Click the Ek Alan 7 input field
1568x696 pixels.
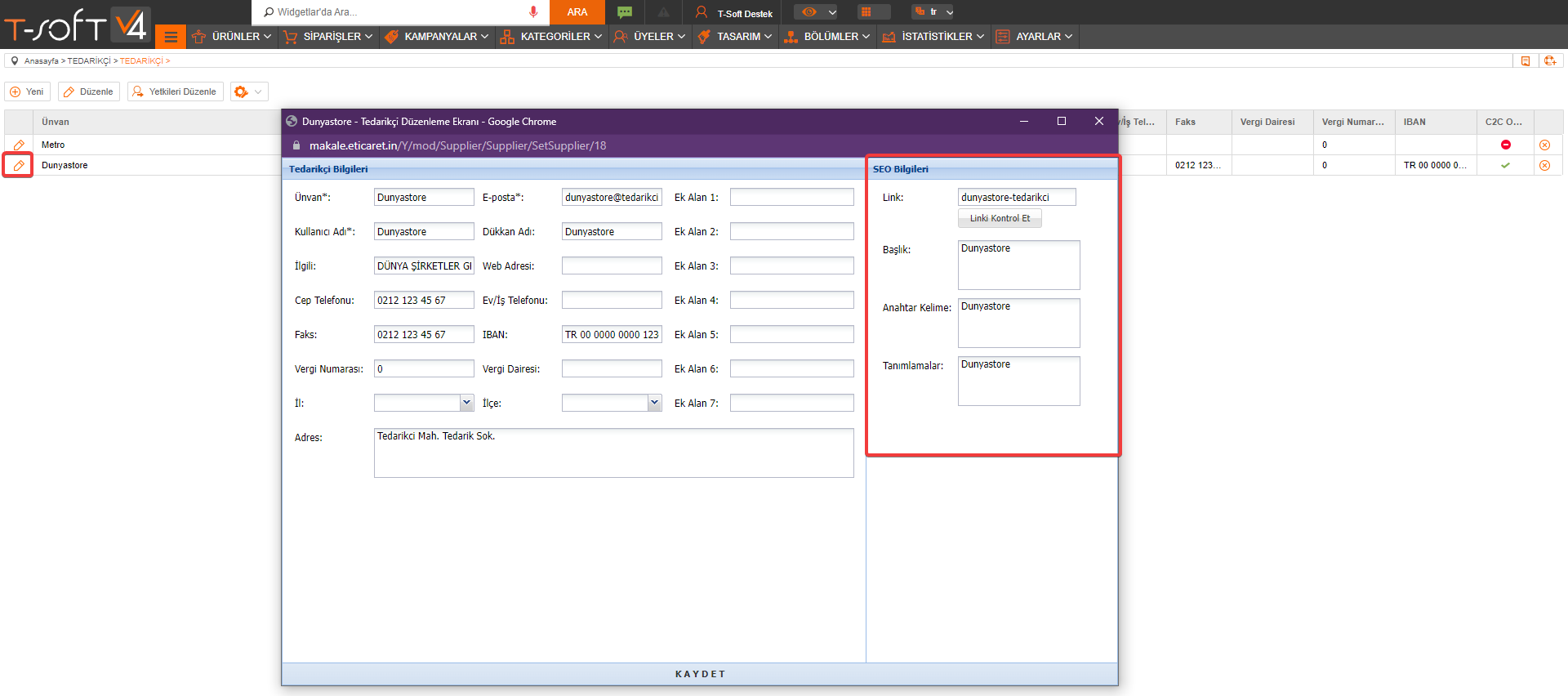pyautogui.click(x=792, y=403)
